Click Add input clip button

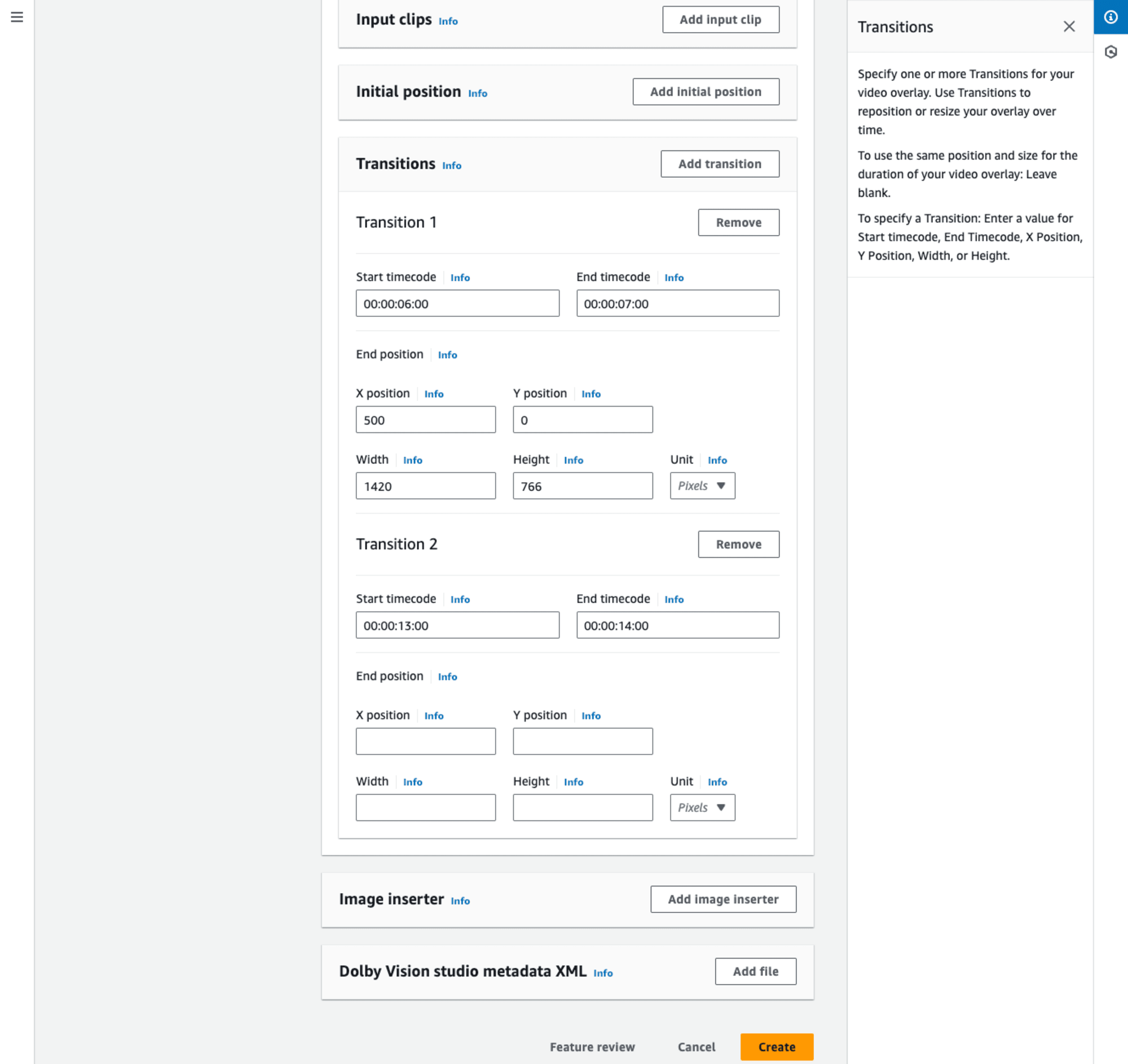[721, 20]
